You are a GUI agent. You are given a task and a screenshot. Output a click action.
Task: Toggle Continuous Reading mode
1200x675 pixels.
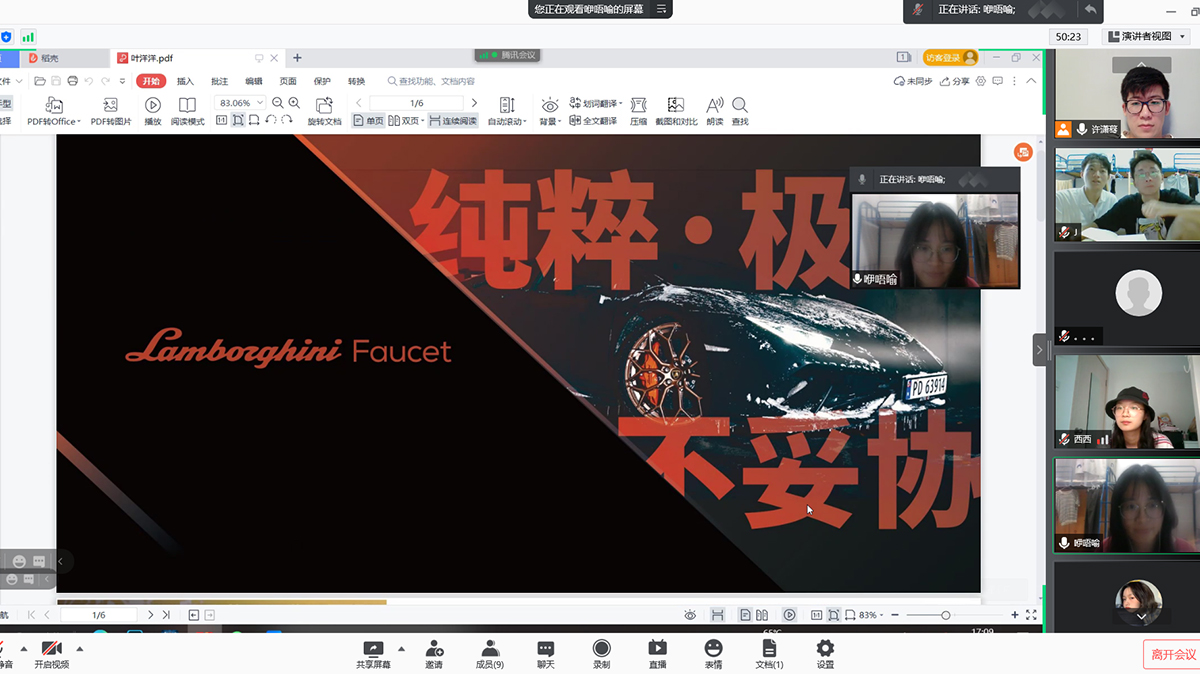(x=453, y=121)
